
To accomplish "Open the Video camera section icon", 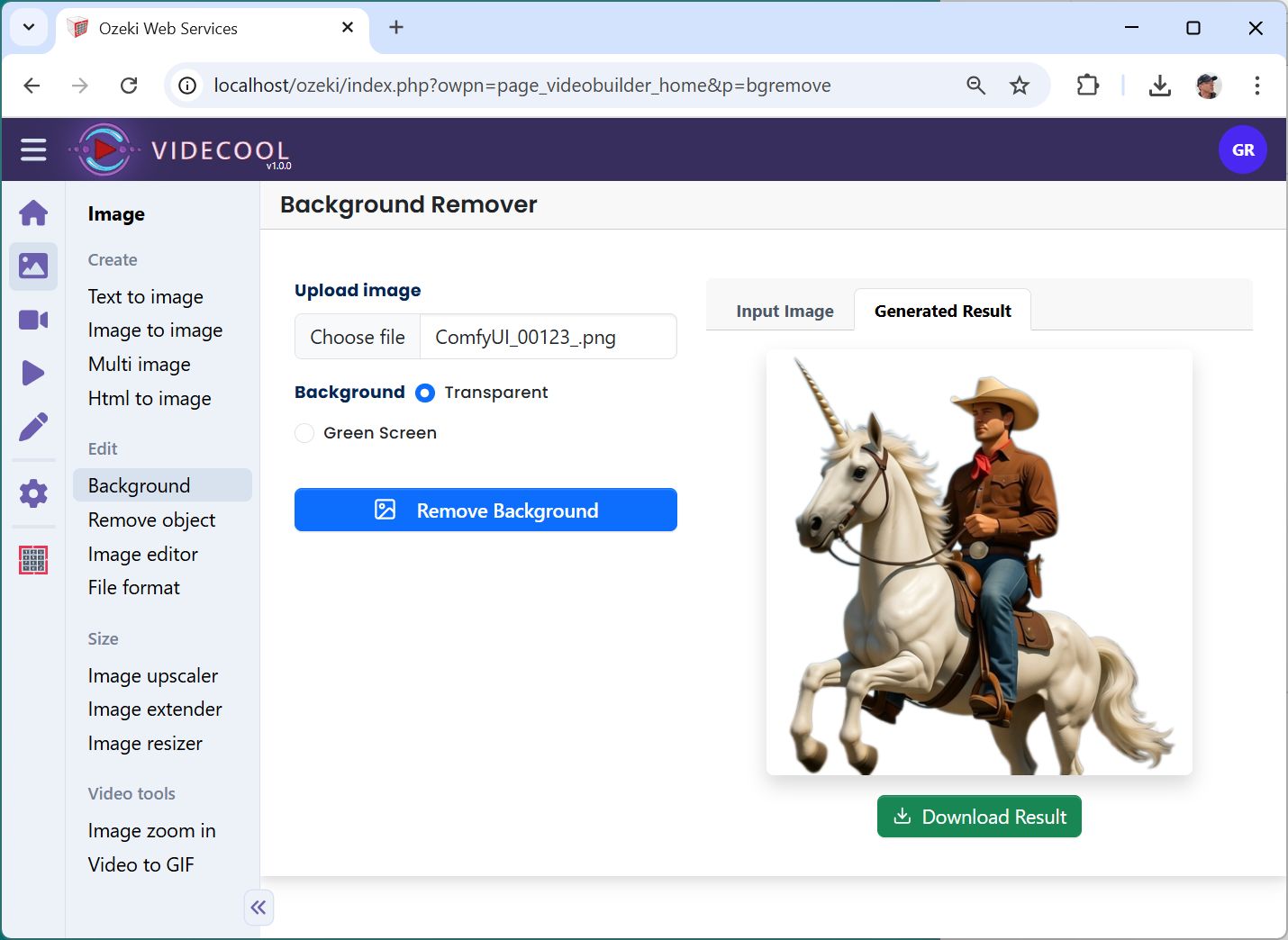I will [x=33, y=320].
